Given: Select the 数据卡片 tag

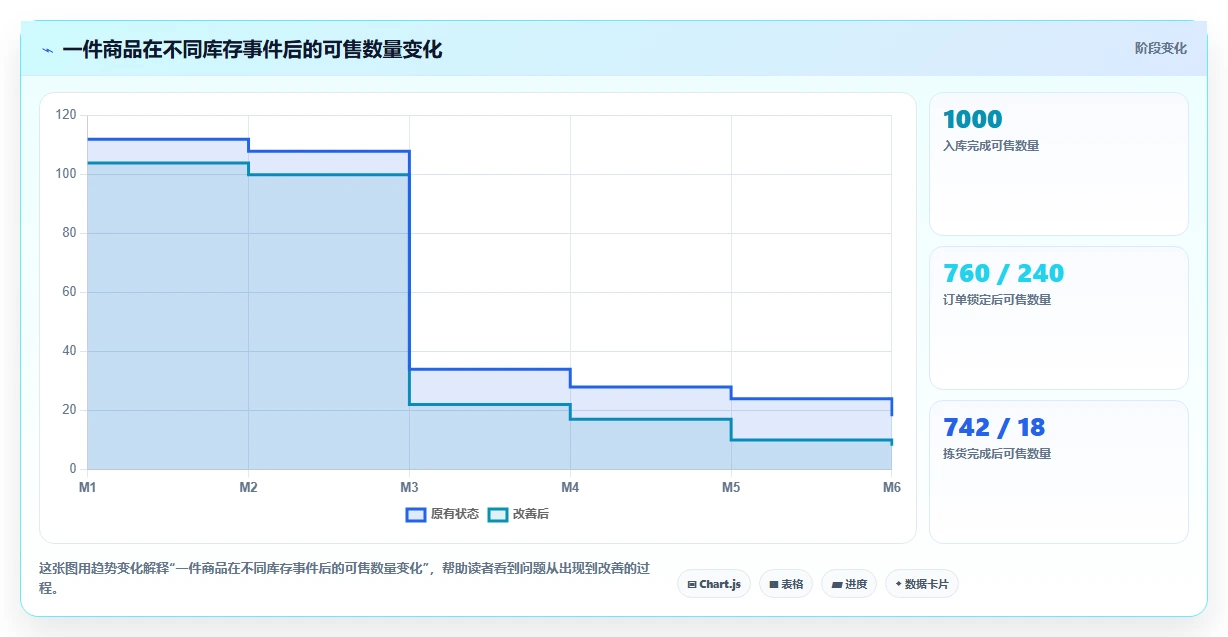Looking at the screenshot, I should pos(922,584).
